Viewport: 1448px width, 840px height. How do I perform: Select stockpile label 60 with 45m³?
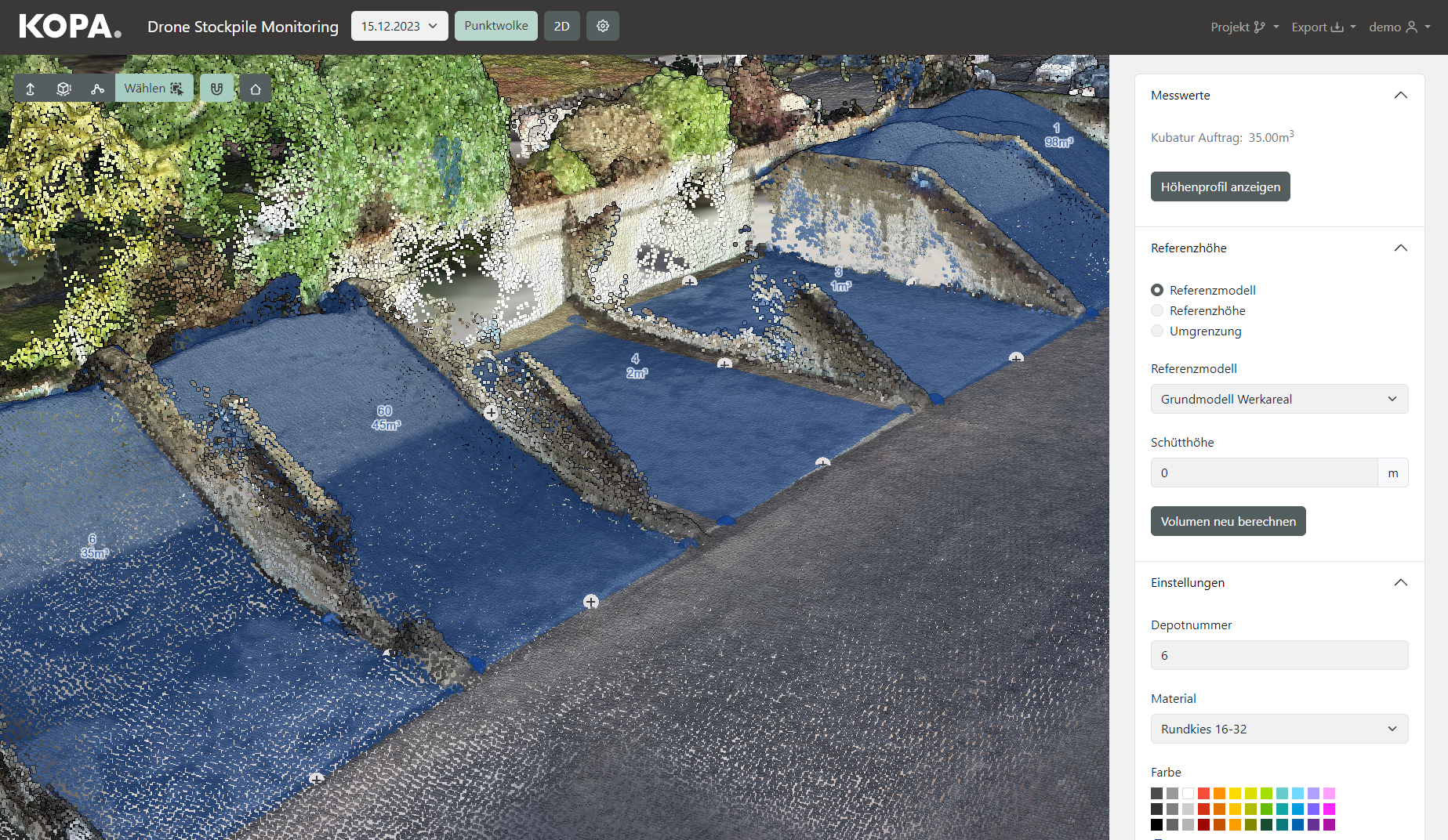pyautogui.click(x=386, y=418)
